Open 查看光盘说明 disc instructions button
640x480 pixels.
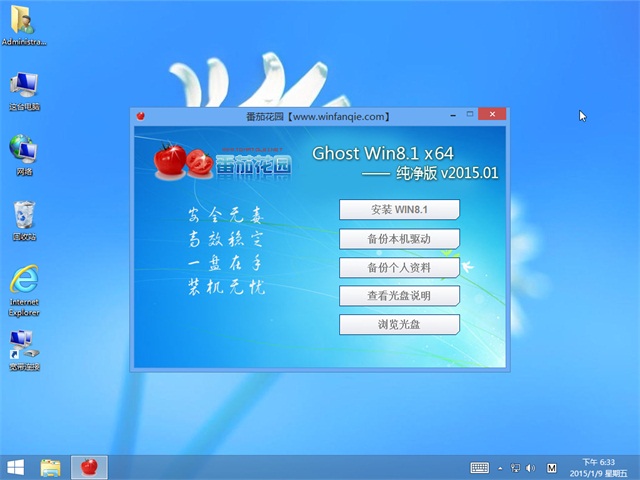399,296
